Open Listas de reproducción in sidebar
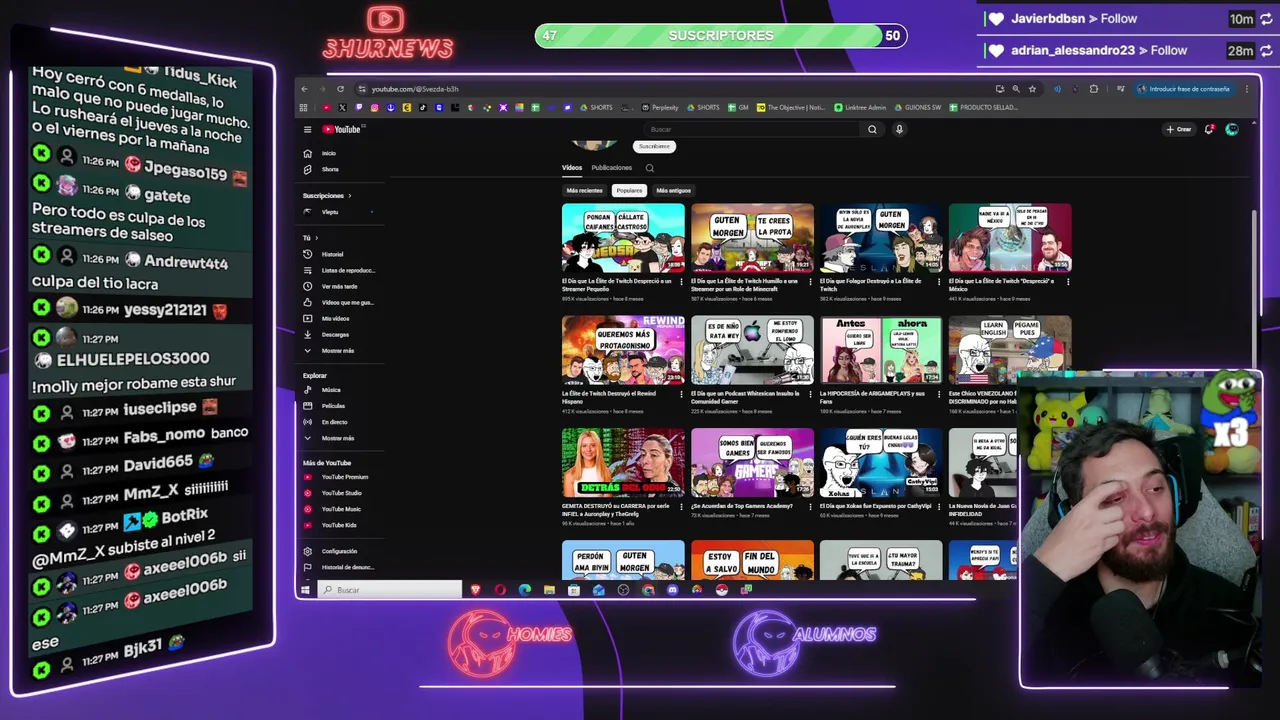The width and height of the screenshot is (1280, 720). (x=339, y=270)
